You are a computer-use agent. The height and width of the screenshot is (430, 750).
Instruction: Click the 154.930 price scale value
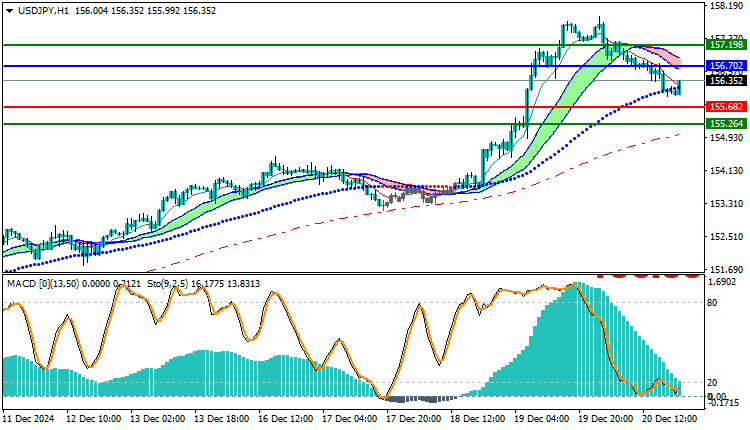[x=727, y=138]
